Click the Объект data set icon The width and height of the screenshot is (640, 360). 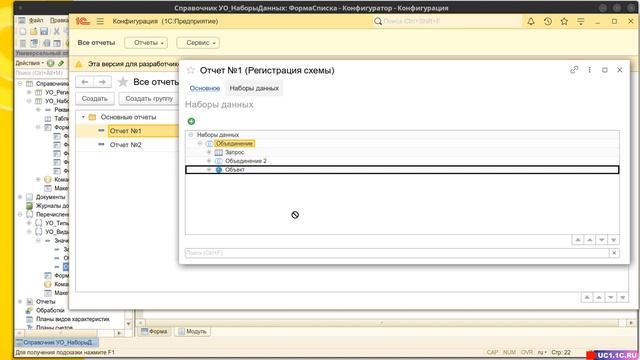click(219, 169)
